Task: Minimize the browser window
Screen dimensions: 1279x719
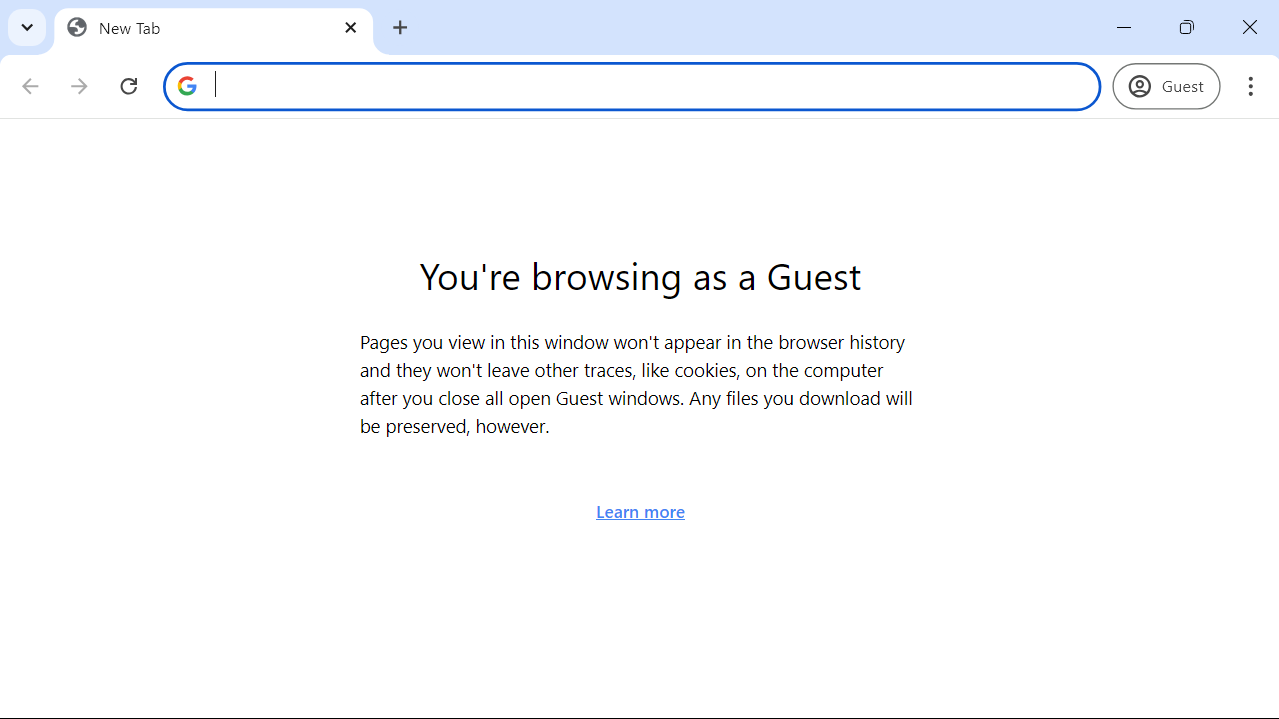Action: (x=1123, y=27)
